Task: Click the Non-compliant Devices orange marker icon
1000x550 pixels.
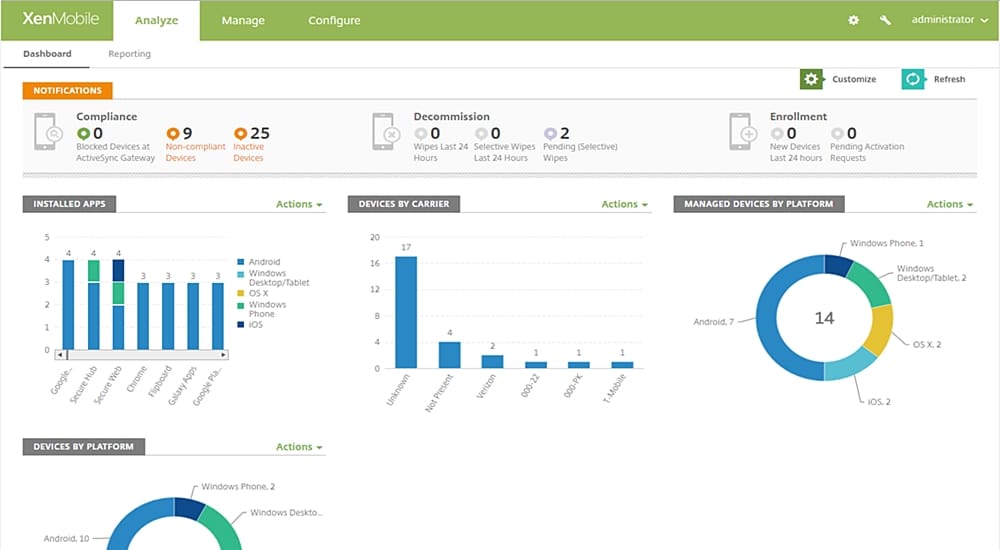Action: (x=172, y=133)
